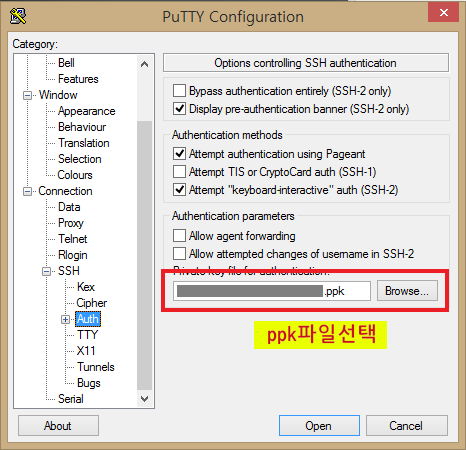Enable Bypass authentication entirely checkbox
Viewport: 466px width, 450px height.
(179, 91)
